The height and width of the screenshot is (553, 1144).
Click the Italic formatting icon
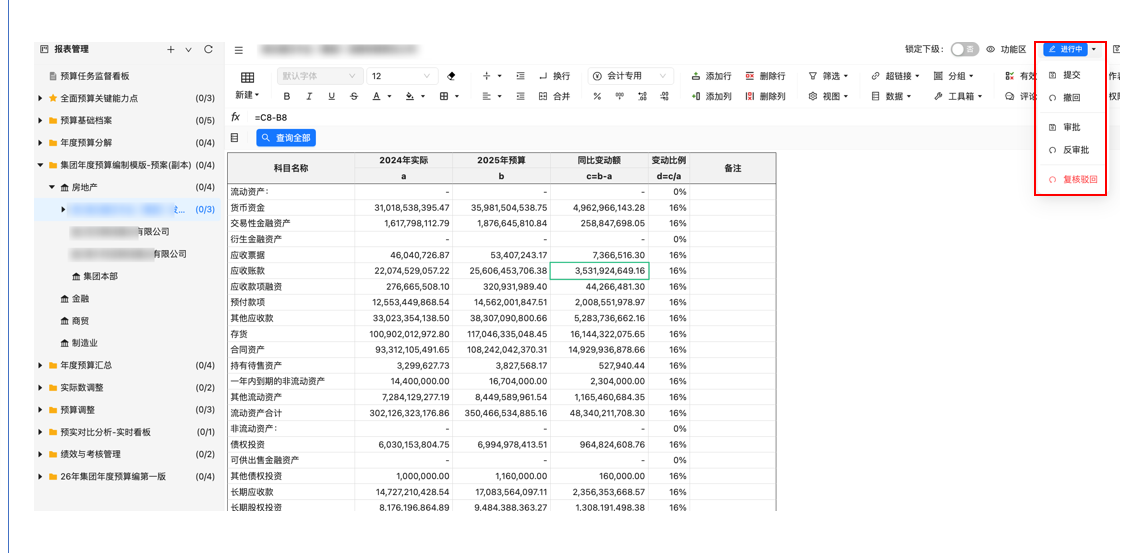pyautogui.click(x=309, y=96)
